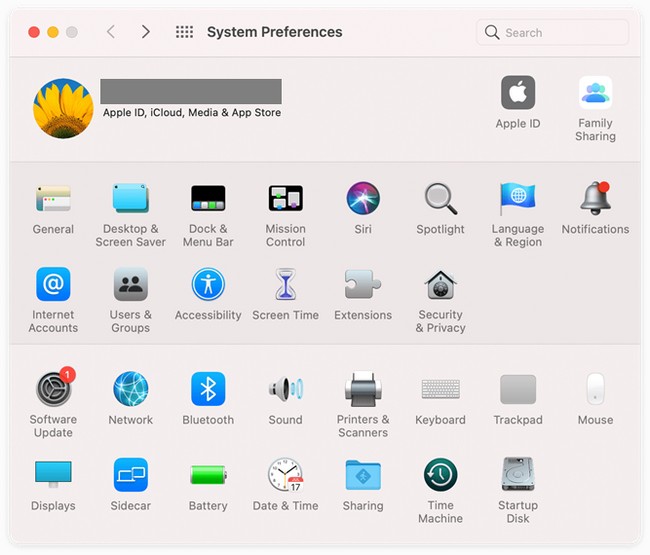
Task: Go forward with the right chevron
Action: point(146,32)
